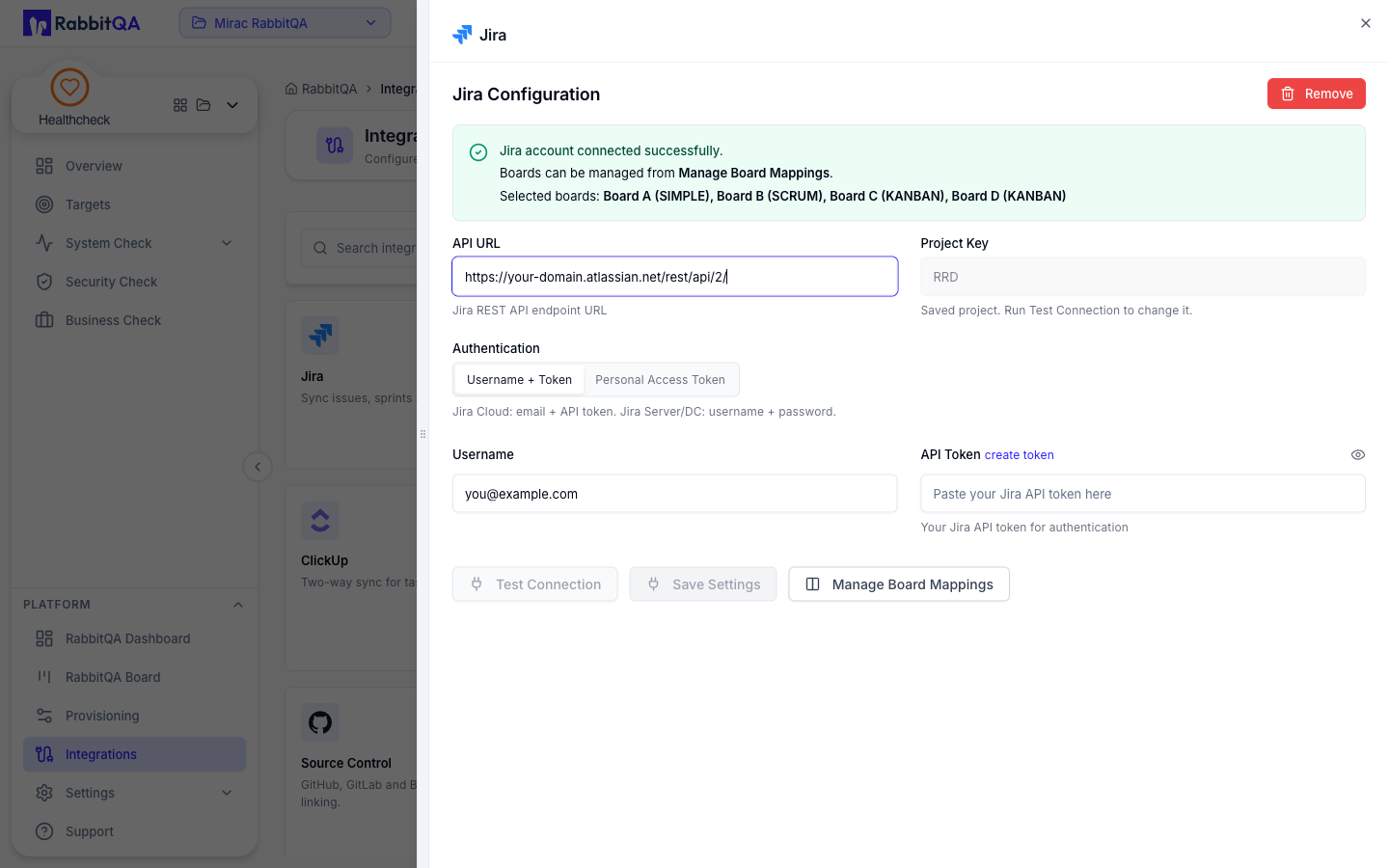The height and width of the screenshot is (868, 1389).
Task: Click the Search integrations field
Action: (359, 248)
